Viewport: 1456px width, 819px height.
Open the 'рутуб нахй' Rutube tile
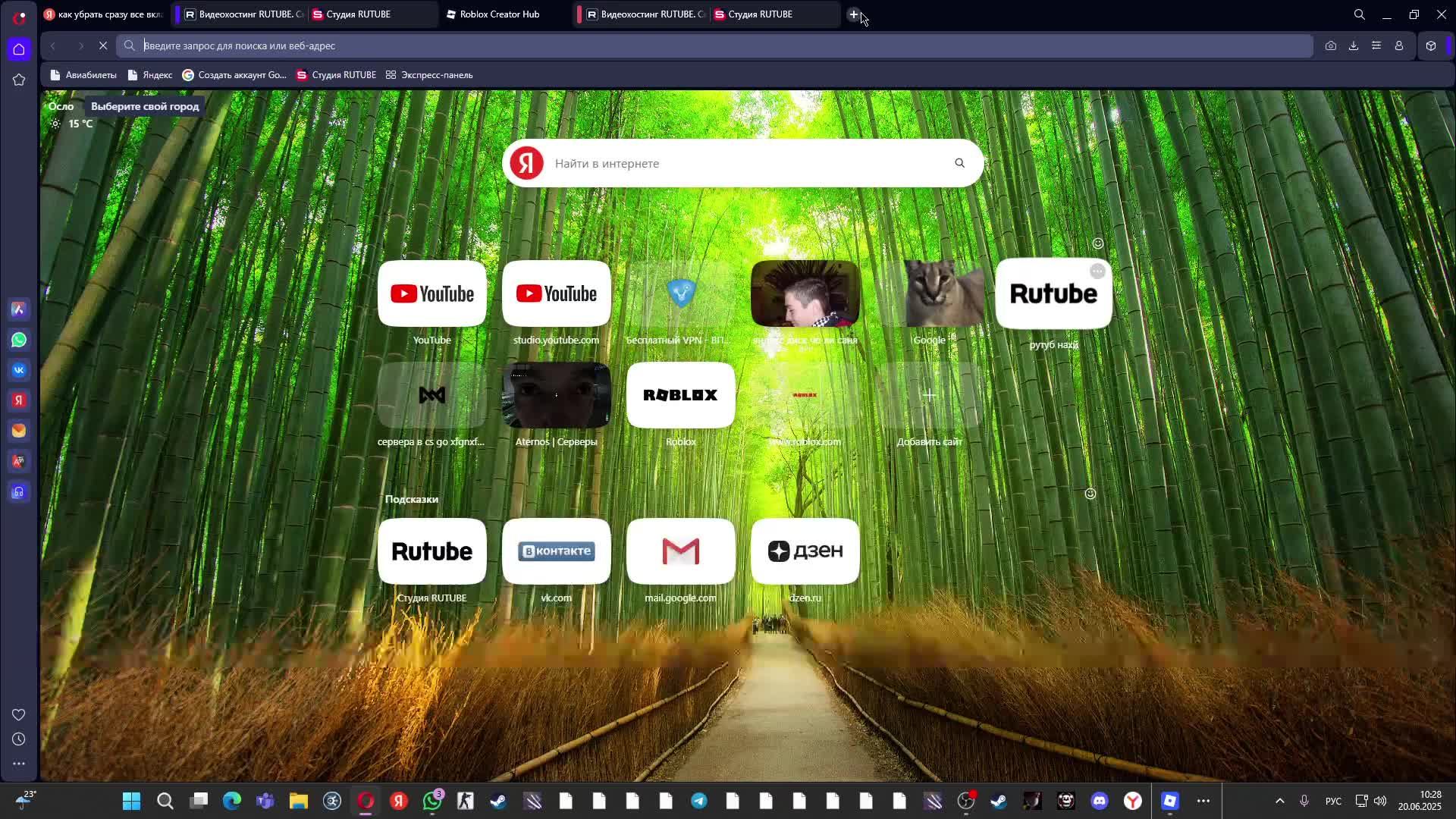coord(1054,293)
